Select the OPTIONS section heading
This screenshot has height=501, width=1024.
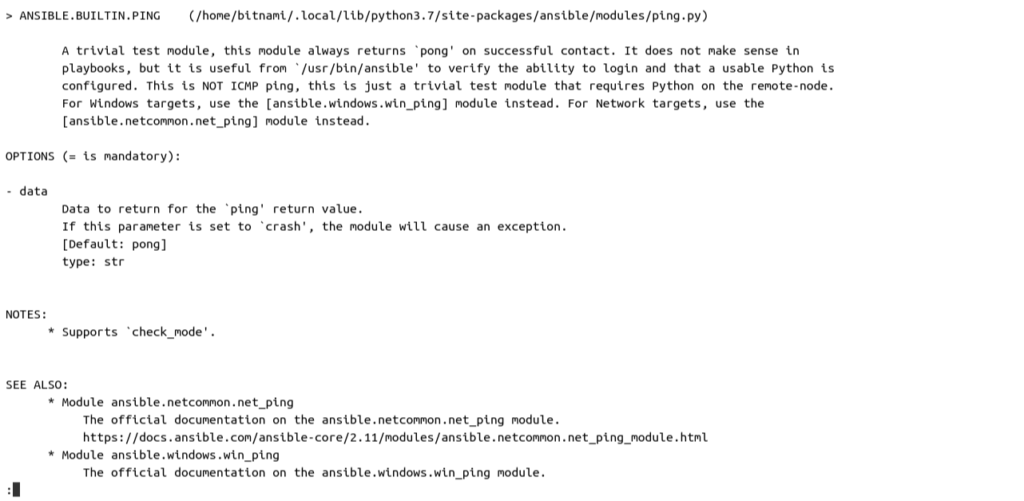(93, 157)
